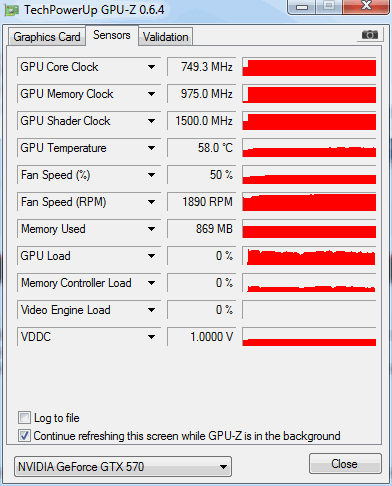Select the Sensors tab

click(x=112, y=35)
